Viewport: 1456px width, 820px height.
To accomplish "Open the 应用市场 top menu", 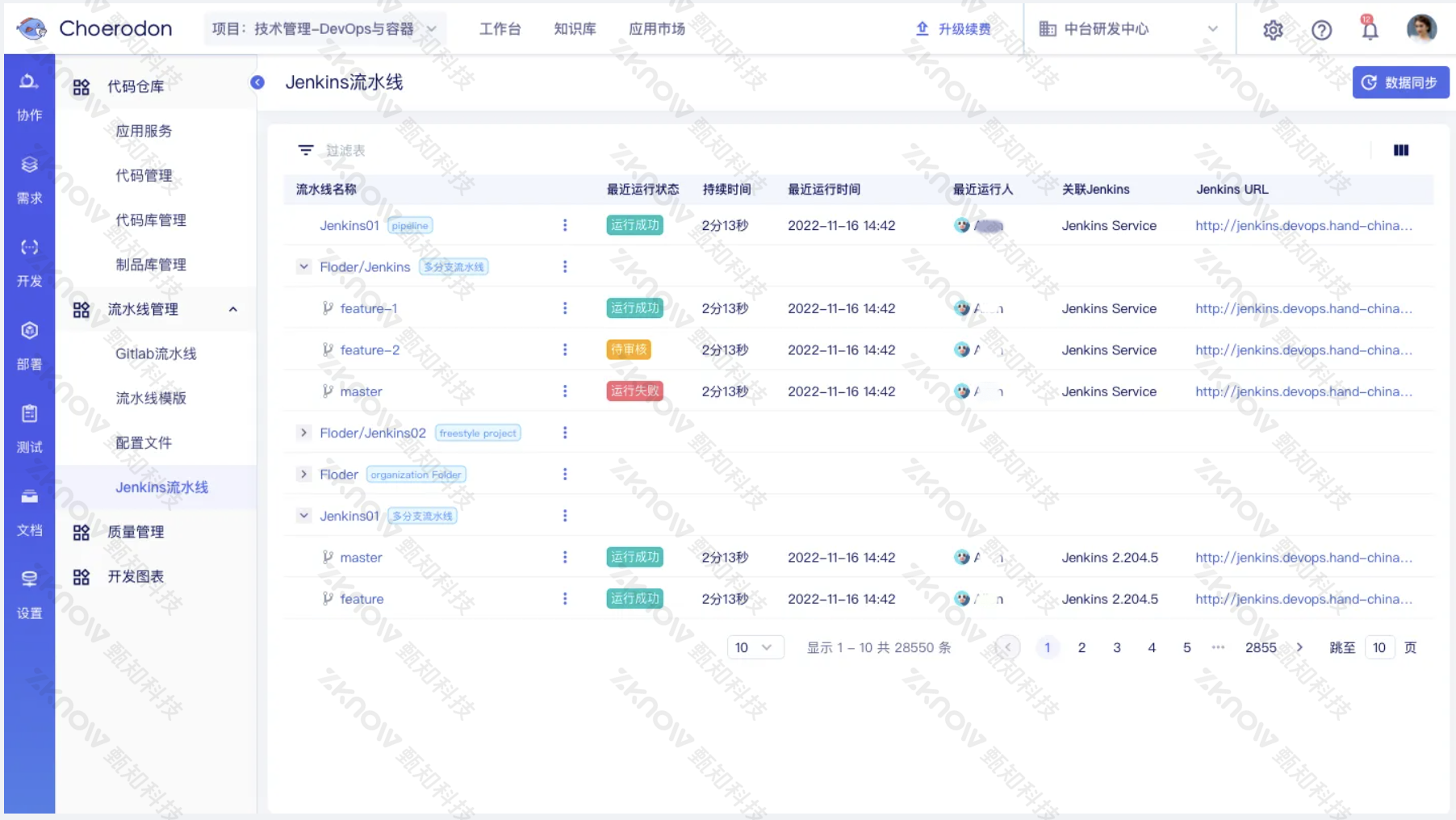I will point(657,29).
